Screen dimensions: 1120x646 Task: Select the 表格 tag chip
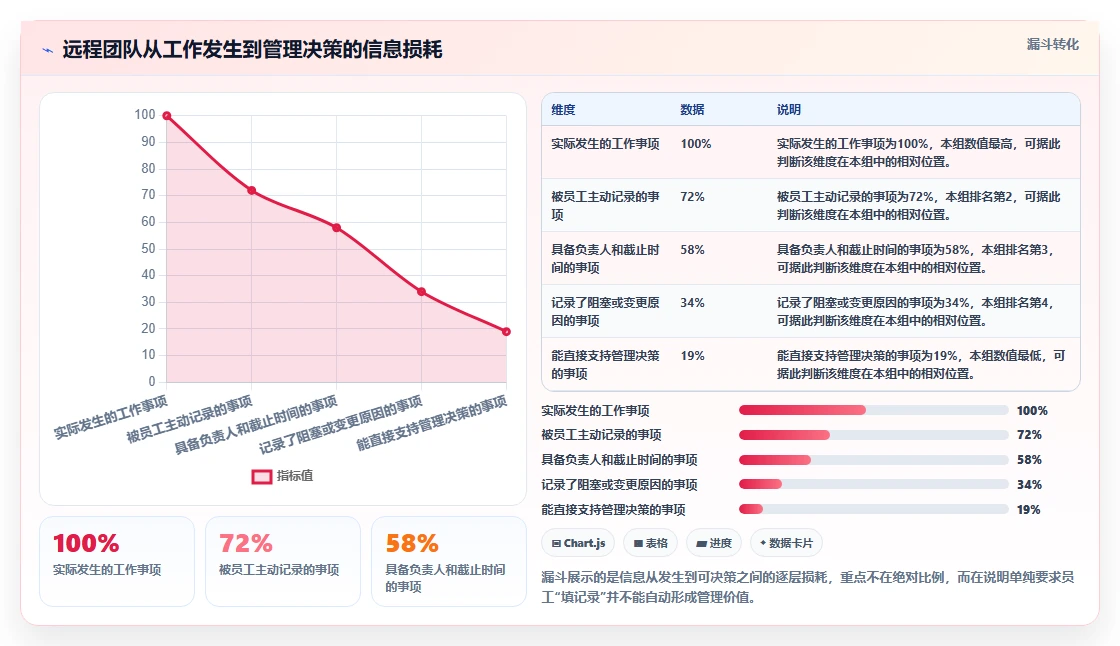click(651, 543)
